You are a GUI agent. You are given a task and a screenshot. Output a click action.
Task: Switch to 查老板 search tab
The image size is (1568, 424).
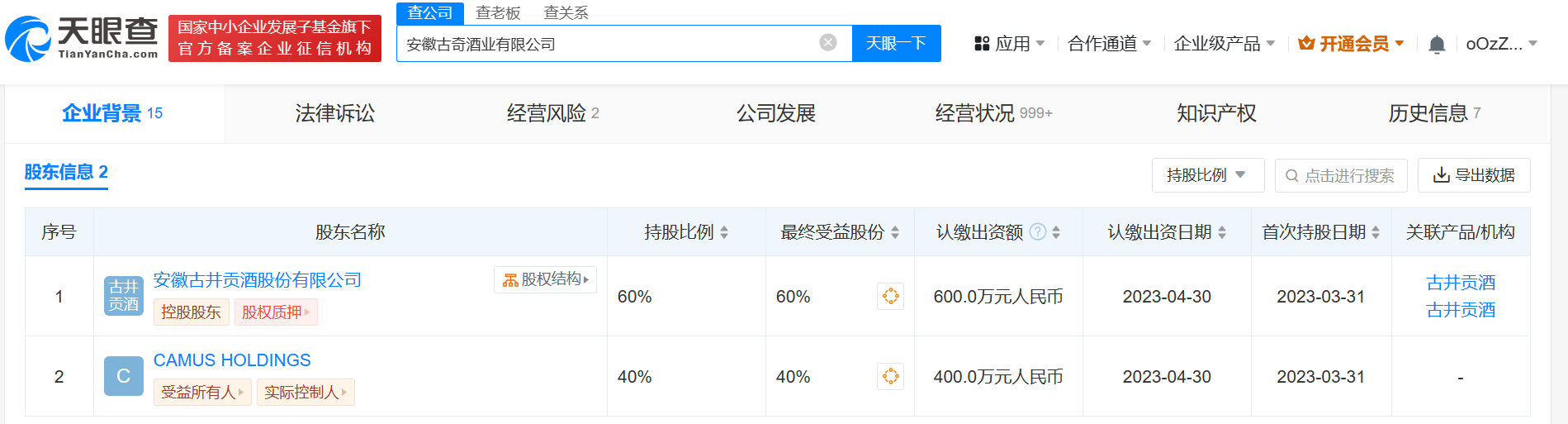pyautogui.click(x=498, y=13)
